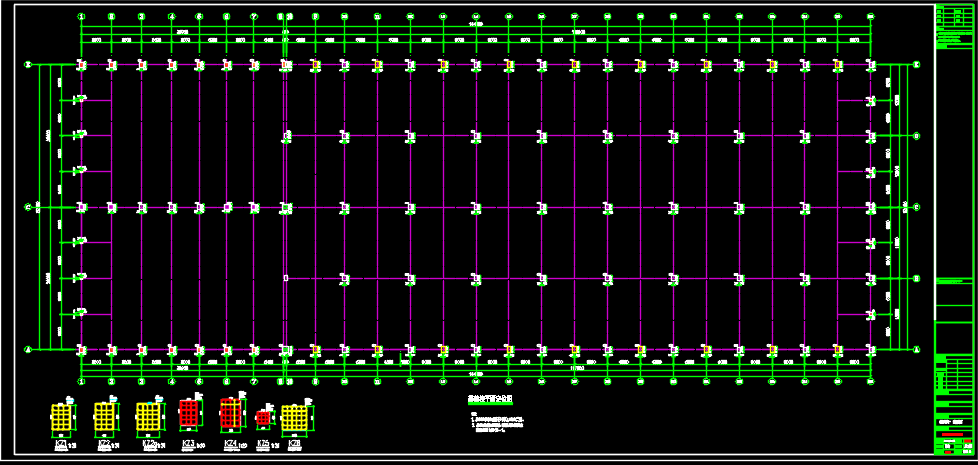The width and height of the screenshot is (978, 465).
Task: Click the left-side row axis bubble at top
Action: coord(28,65)
